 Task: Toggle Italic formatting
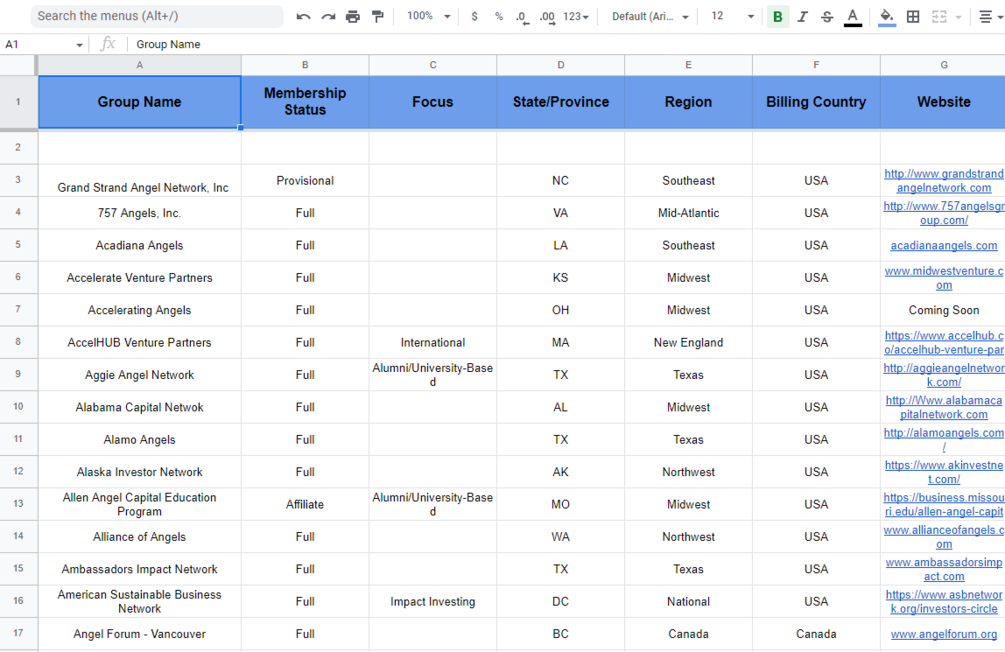tap(802, 17)
